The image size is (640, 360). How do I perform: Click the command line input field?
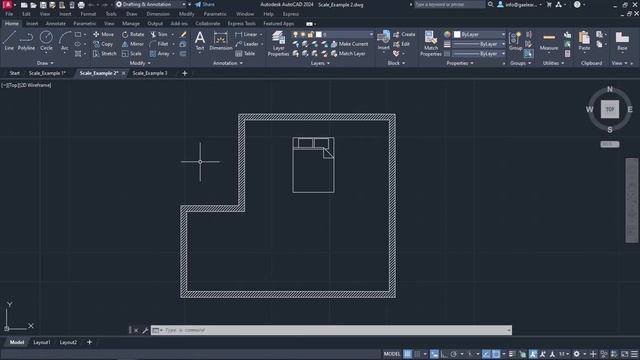(331, 330)
